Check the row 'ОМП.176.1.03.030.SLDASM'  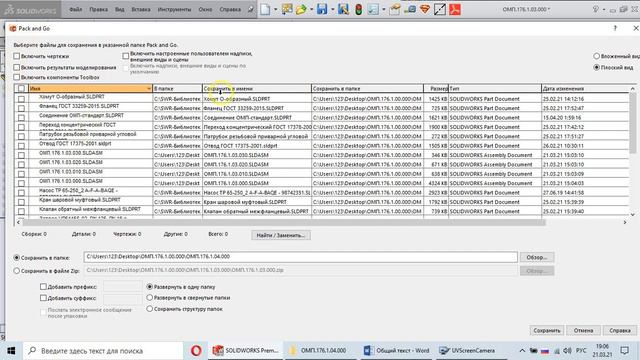pyautogui.click(x=21, y=155)
